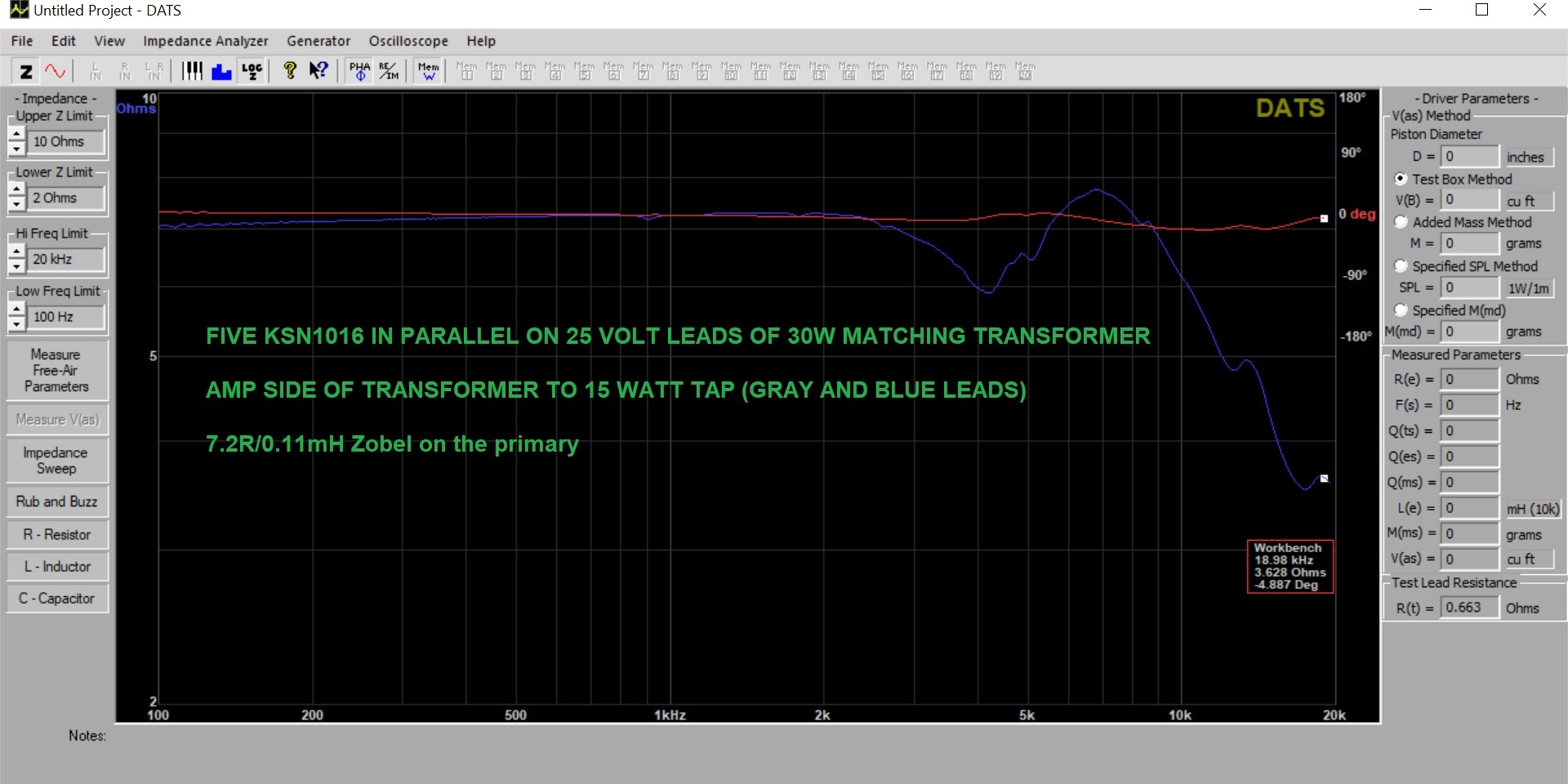This screenshot has width=1568, height=784.
Task: Run the Rub and Buzz test
Action: (x=56, y=501)
